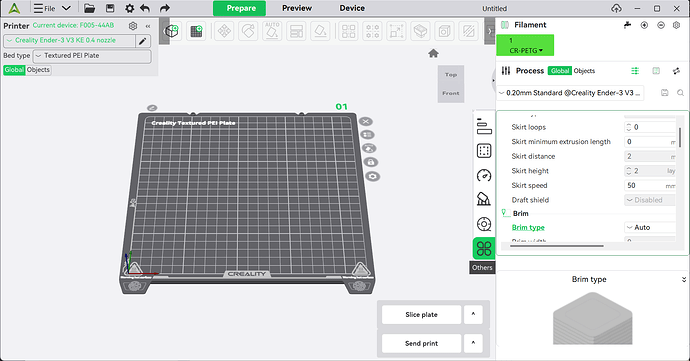Click the plate lock icon
The image size is (690, 361).
tap(371, 162)
